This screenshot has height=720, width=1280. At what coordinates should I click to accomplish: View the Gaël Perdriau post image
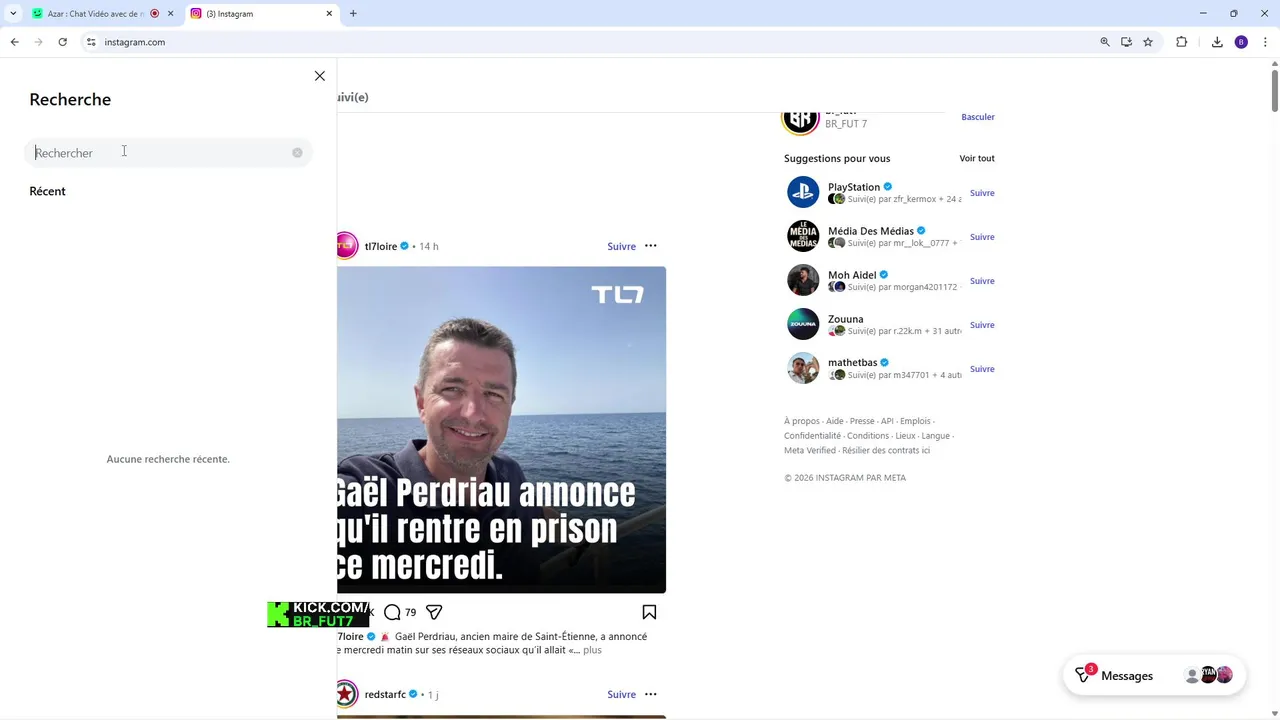(x=501, y=429)
